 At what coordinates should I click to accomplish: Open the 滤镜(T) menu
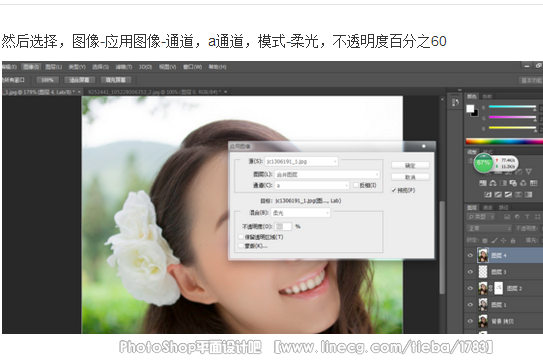(x=124, y=66)
